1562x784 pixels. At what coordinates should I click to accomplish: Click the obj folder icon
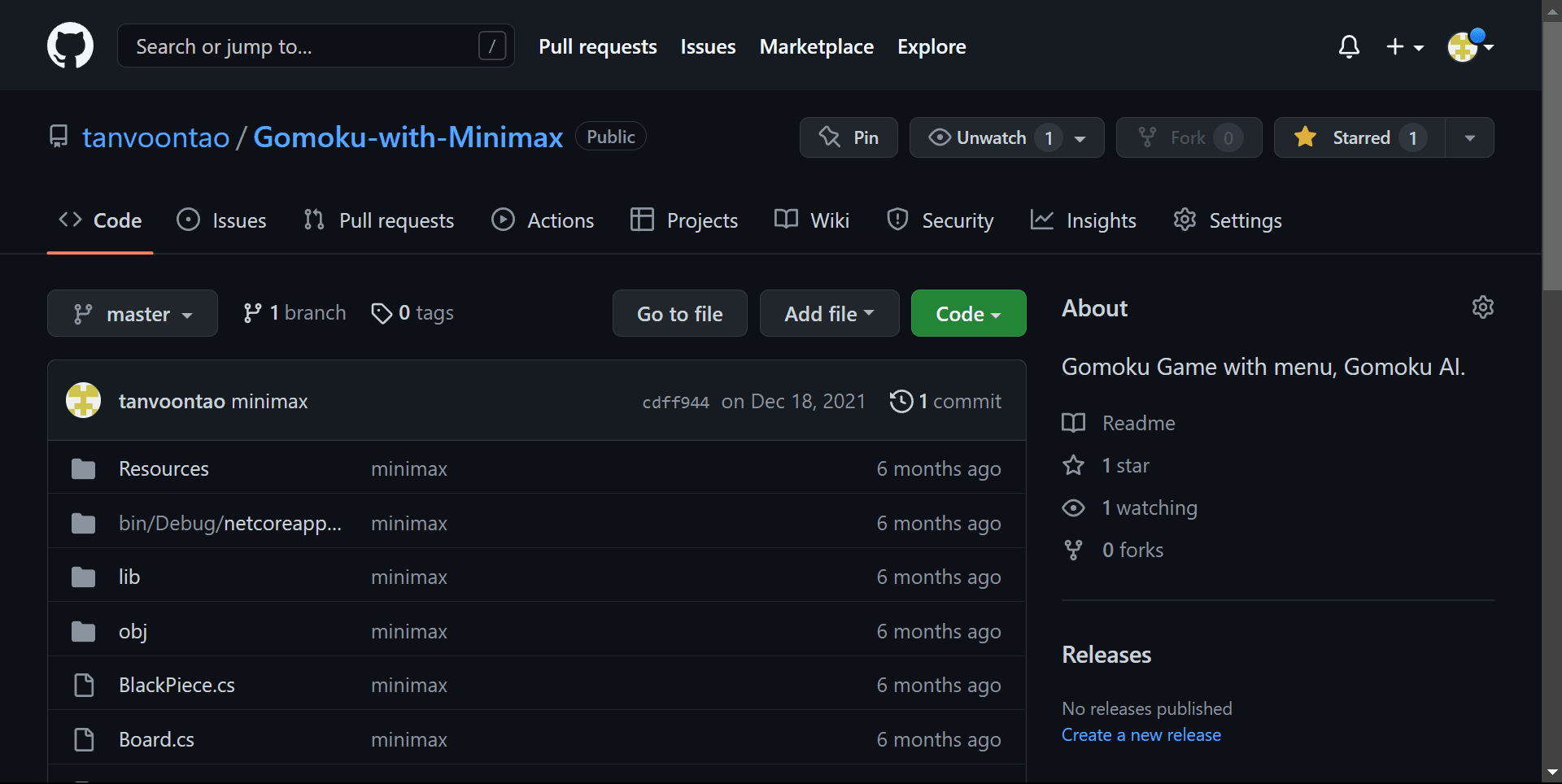click(x=83, y=631)
